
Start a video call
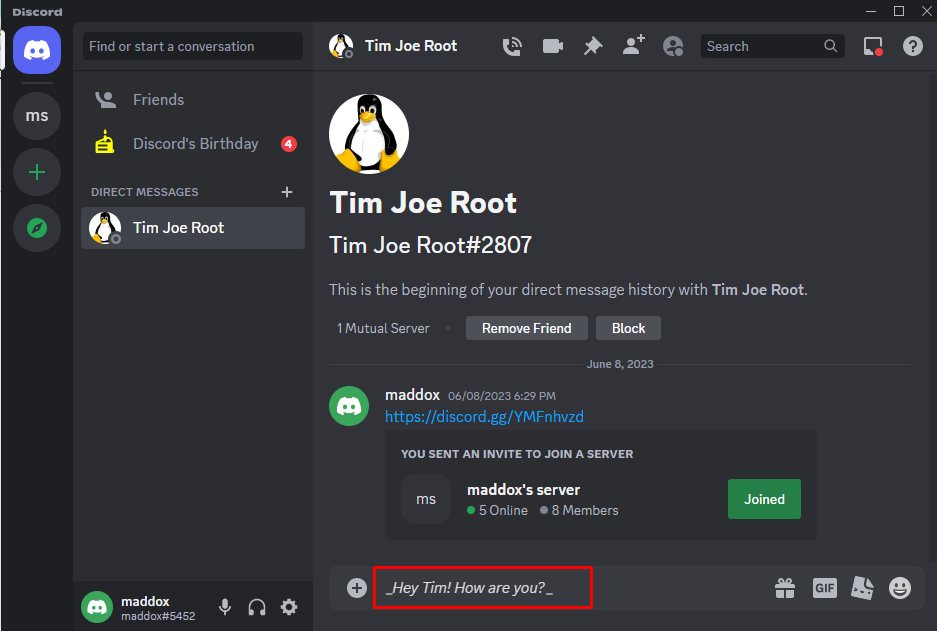click(553, 46)
